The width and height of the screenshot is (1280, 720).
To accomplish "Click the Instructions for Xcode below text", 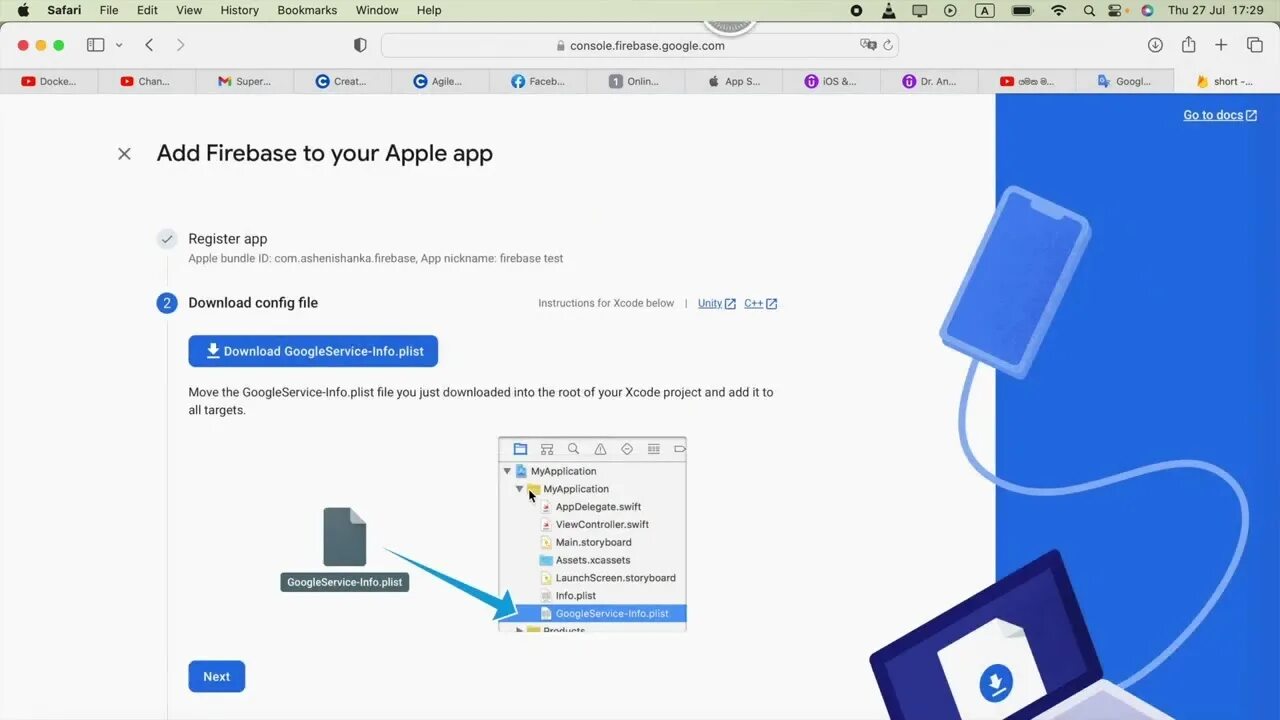I will coord(606,303).
